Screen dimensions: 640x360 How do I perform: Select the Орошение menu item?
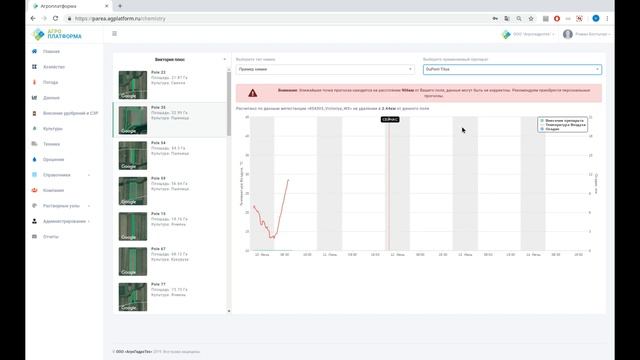point(53,160)
